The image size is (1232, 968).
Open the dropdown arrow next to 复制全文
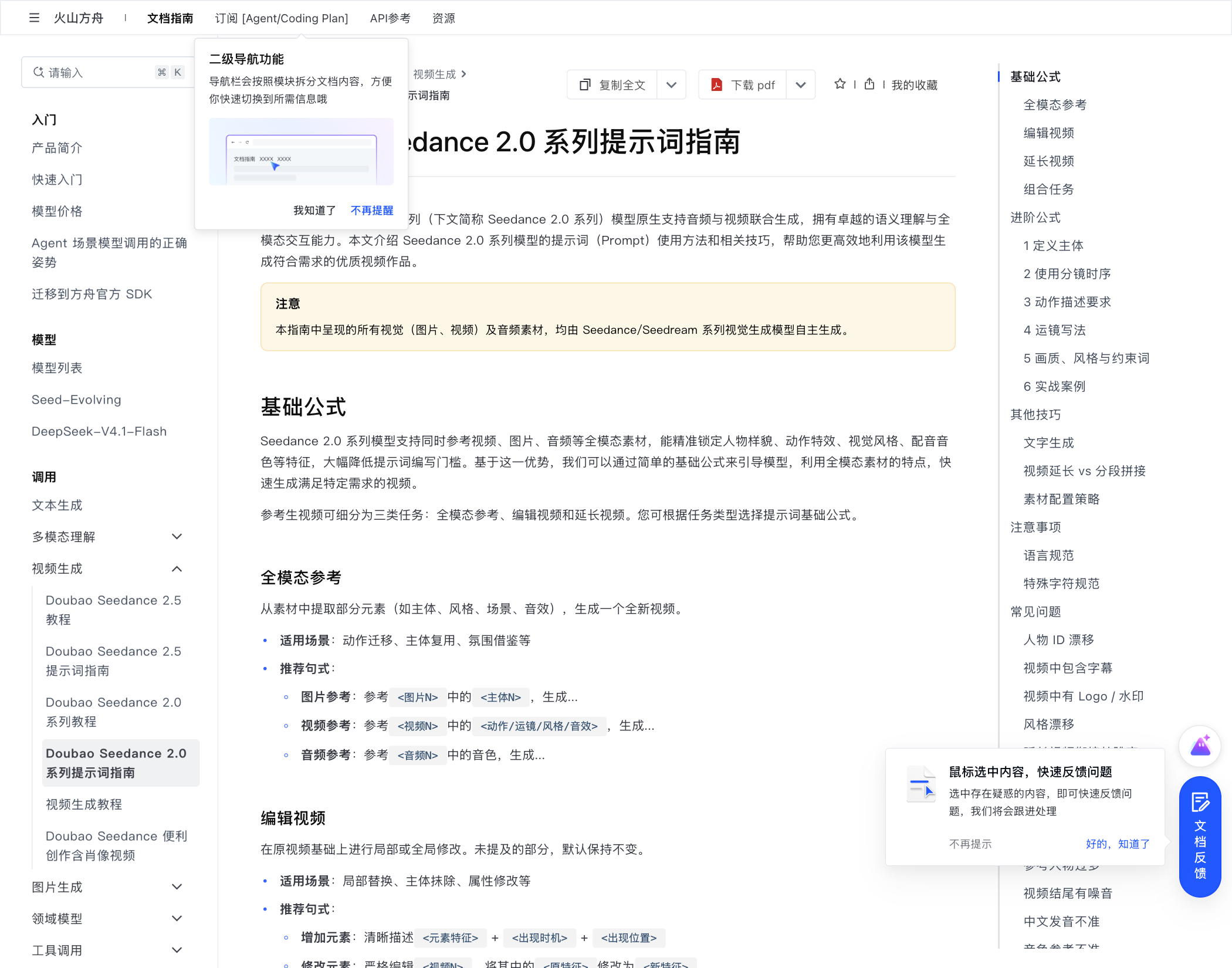pos(672,85)
